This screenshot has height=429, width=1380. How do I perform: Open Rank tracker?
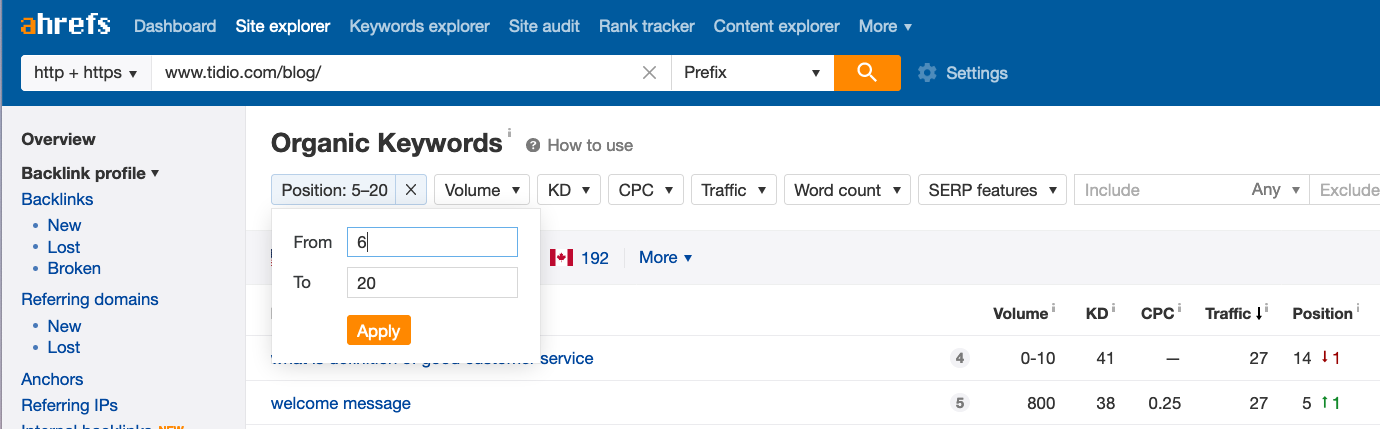pos(647,26)
